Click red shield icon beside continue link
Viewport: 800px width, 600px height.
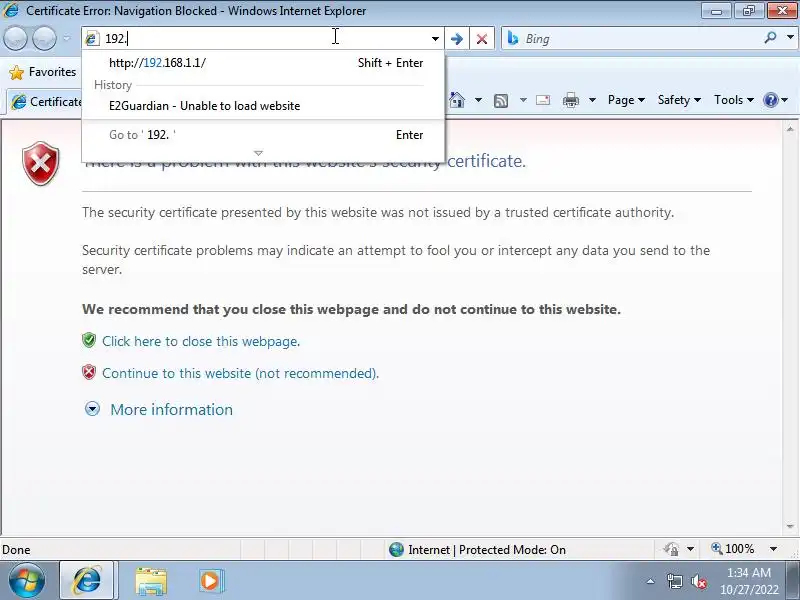[89, 372]
